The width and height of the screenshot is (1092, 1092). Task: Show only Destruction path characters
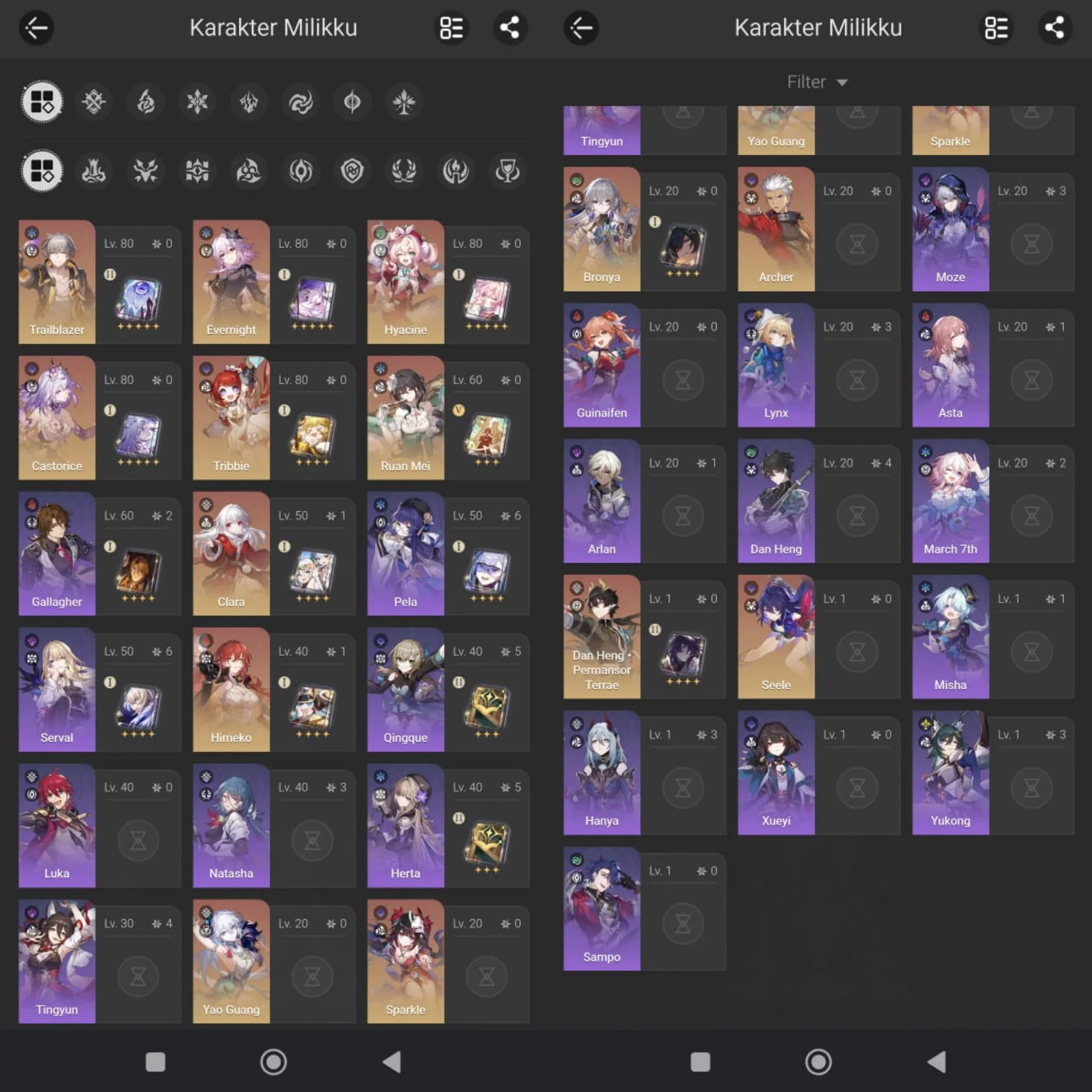click(x=94, y=171)
